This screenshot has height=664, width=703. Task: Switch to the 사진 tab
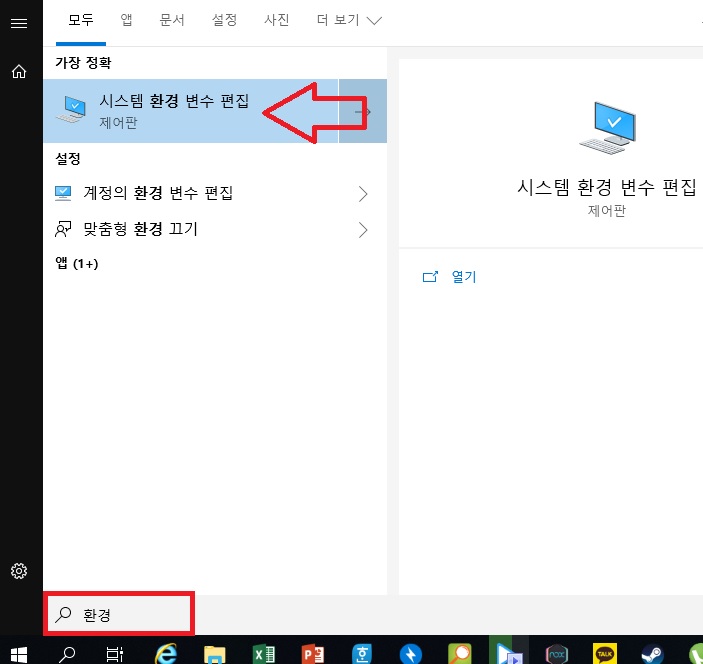(x=277, y=20)
